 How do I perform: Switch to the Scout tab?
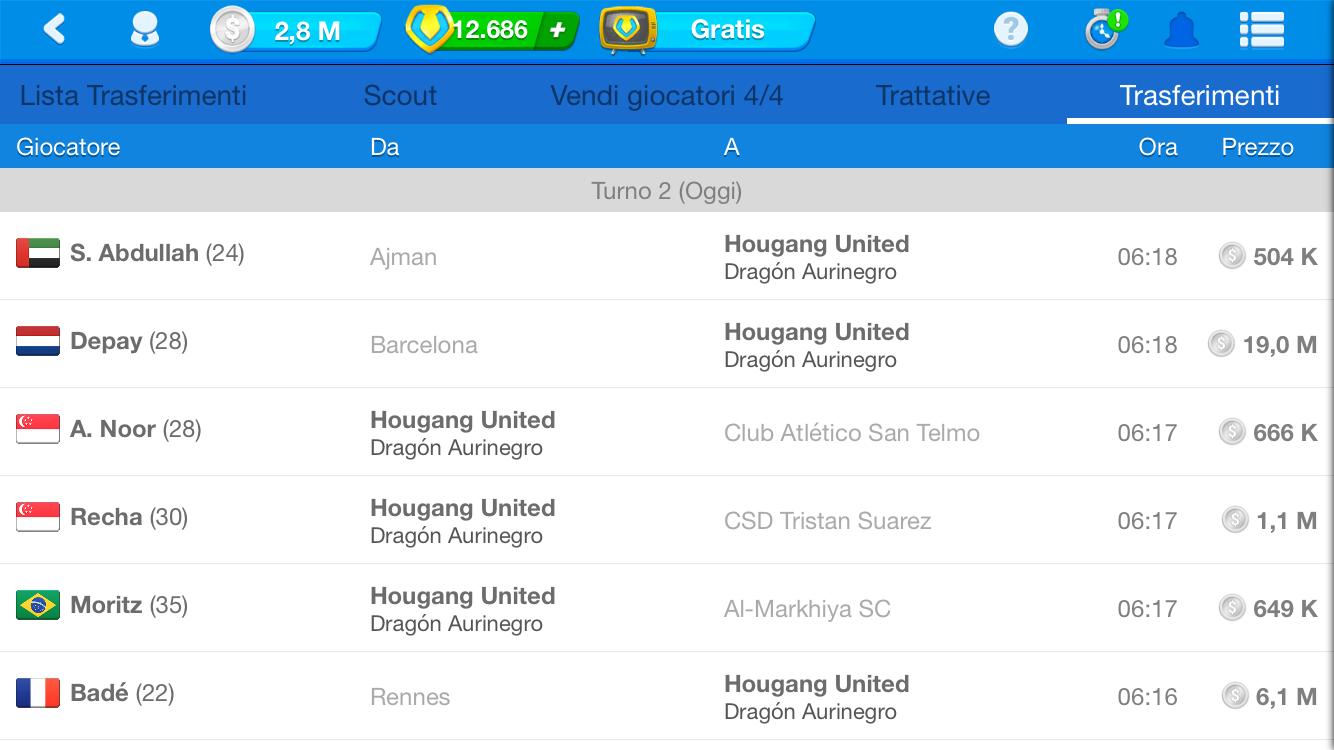[x=400, y=96]
